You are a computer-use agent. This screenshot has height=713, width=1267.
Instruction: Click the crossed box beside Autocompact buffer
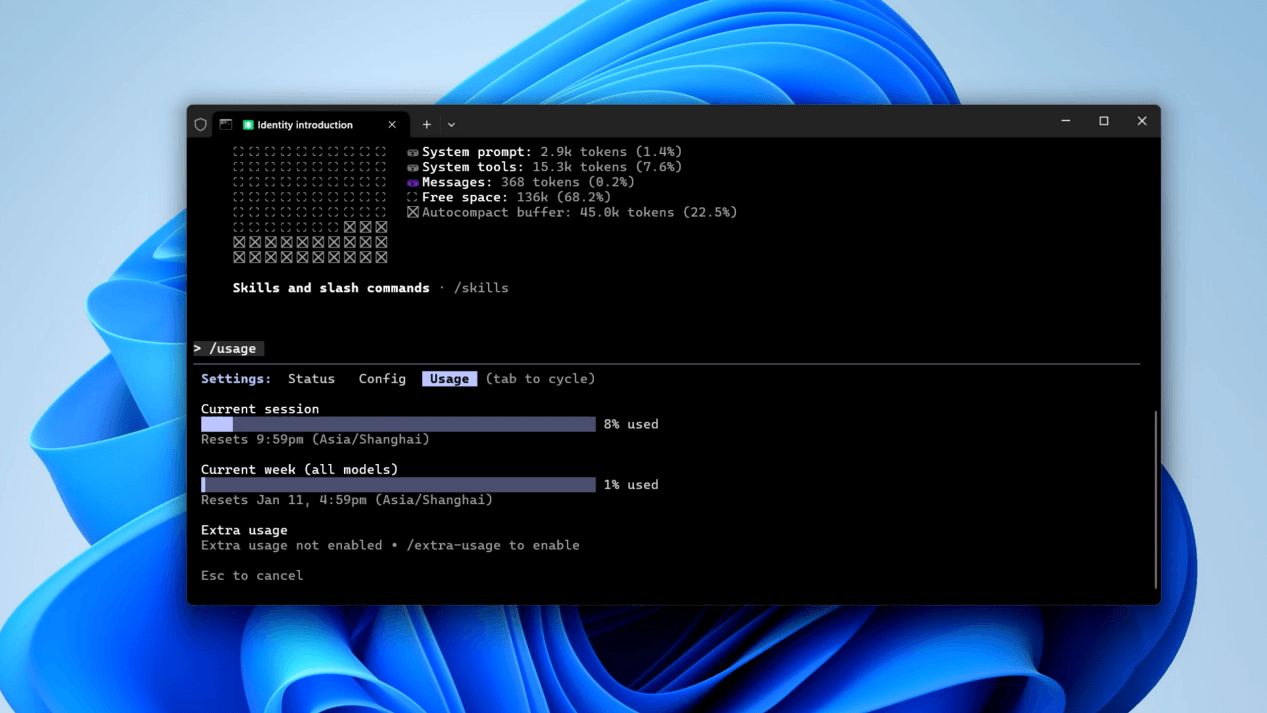412,213
